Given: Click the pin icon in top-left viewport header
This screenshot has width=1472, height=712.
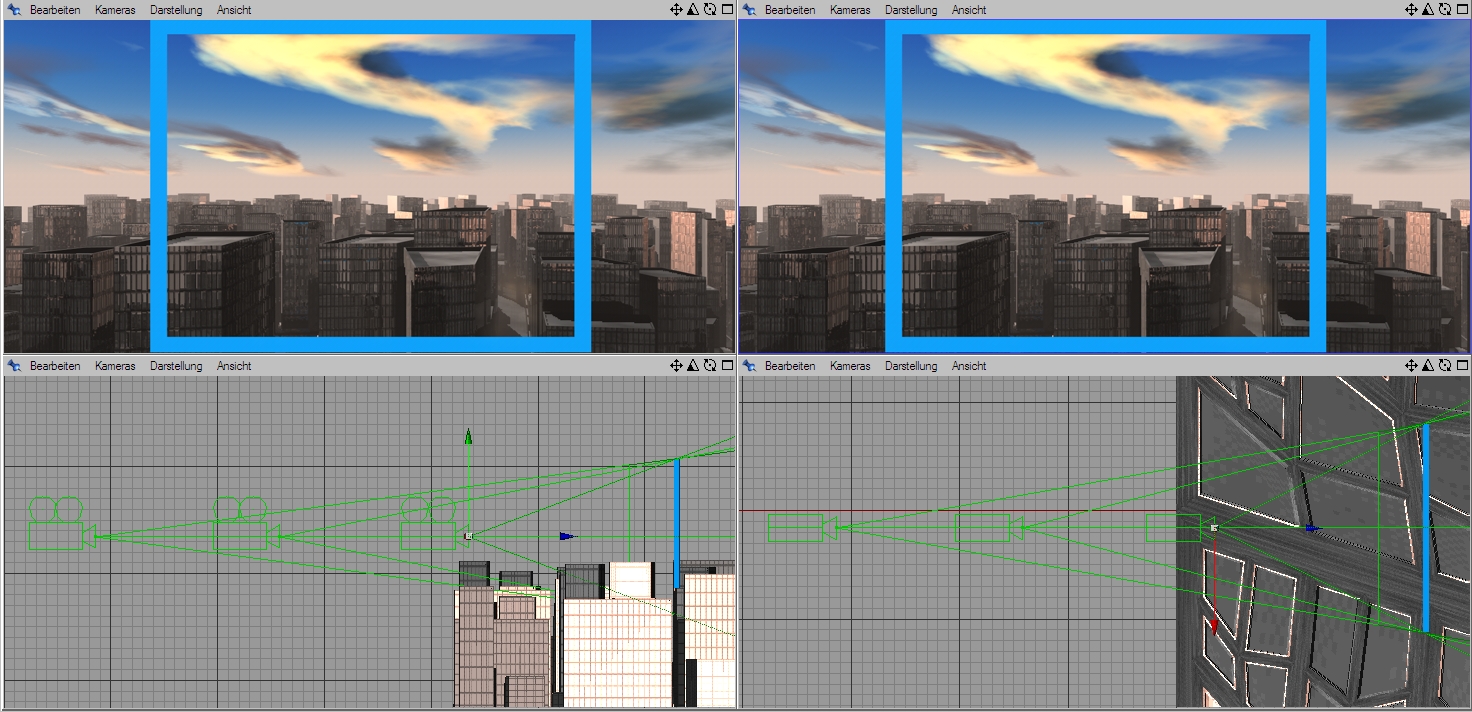Looking at the screenshot, I should (x=14, y=10).
